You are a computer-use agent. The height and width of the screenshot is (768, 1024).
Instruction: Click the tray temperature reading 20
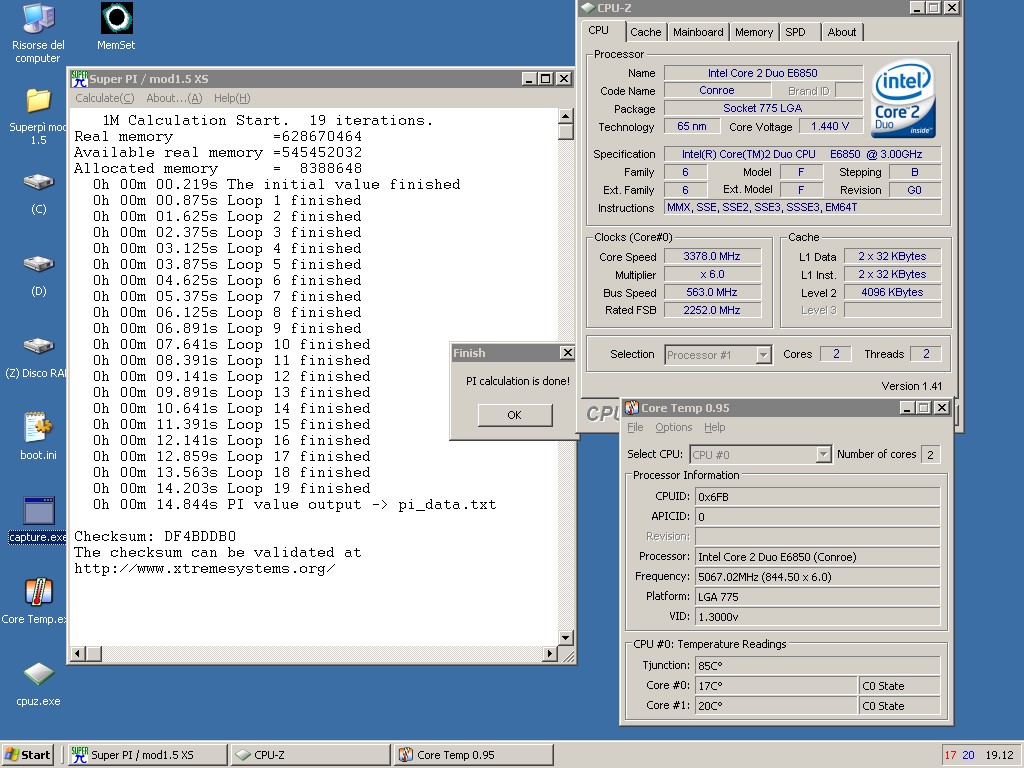pos(968,755)
